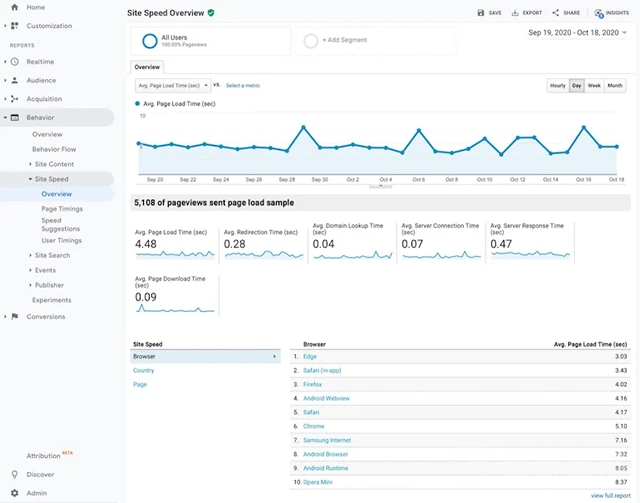Open Customization dashboards icon

pyautogui.click(x=15, y=25)
